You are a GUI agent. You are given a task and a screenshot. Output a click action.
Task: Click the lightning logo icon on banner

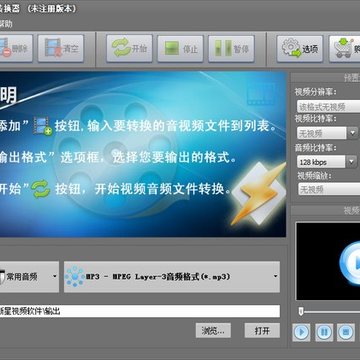[x=259, y=194]
